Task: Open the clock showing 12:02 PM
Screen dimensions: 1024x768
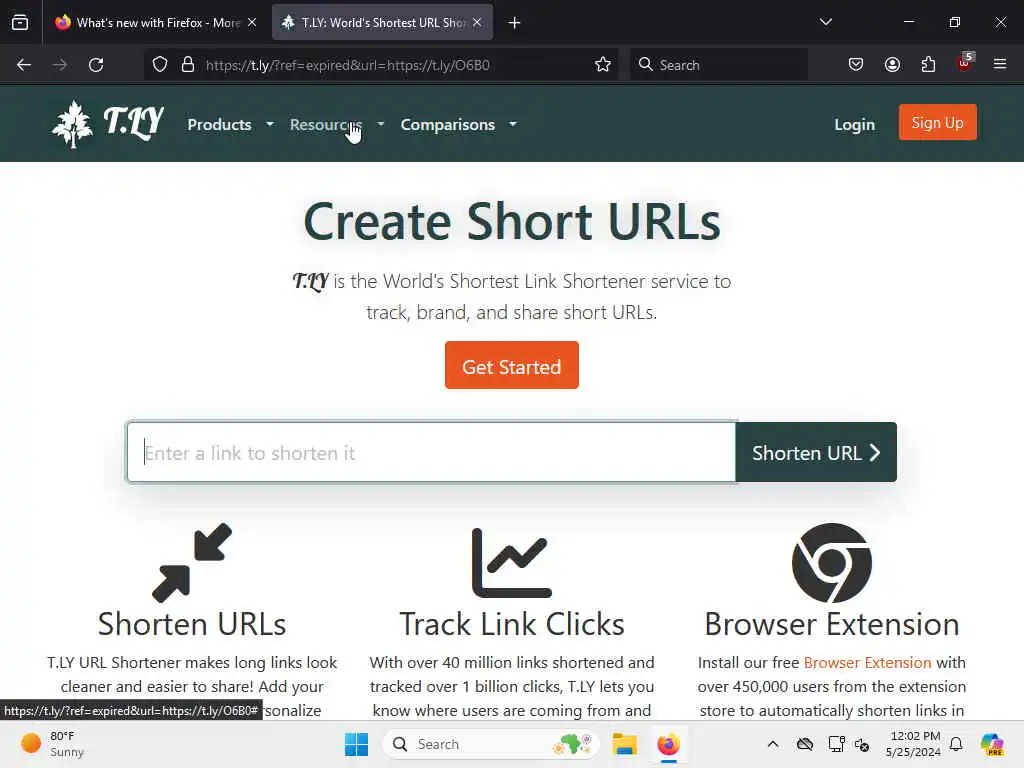Action: point(913,744)
